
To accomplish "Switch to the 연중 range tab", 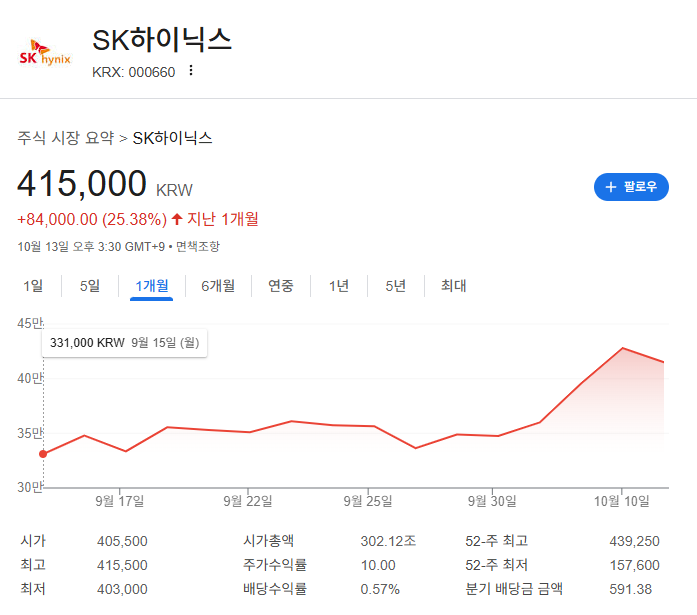I will point(280,286).
